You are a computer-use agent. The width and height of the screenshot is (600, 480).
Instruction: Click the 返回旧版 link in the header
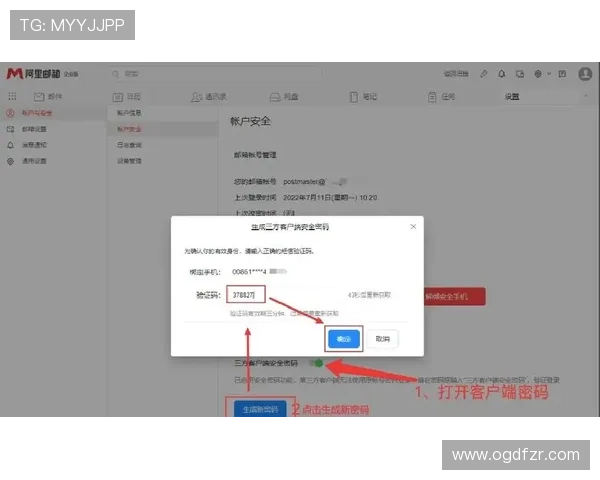(x=456, y=73)
